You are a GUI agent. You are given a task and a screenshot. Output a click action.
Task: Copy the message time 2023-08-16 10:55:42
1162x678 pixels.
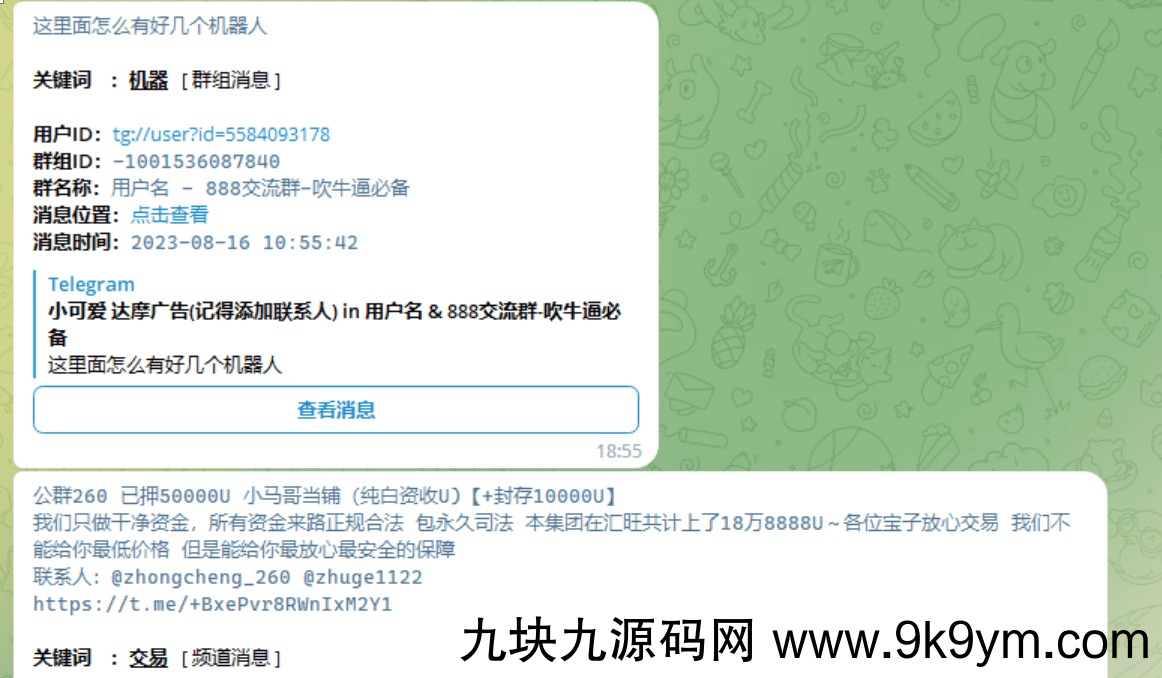[x=245, y=242]
